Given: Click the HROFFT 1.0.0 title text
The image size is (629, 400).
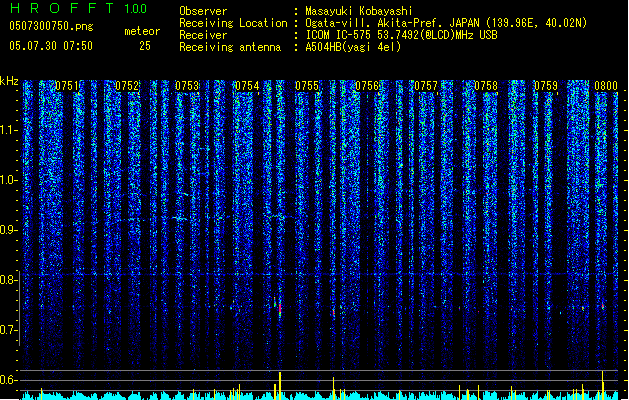Looking at the screenshot, I should coord(78,8).
